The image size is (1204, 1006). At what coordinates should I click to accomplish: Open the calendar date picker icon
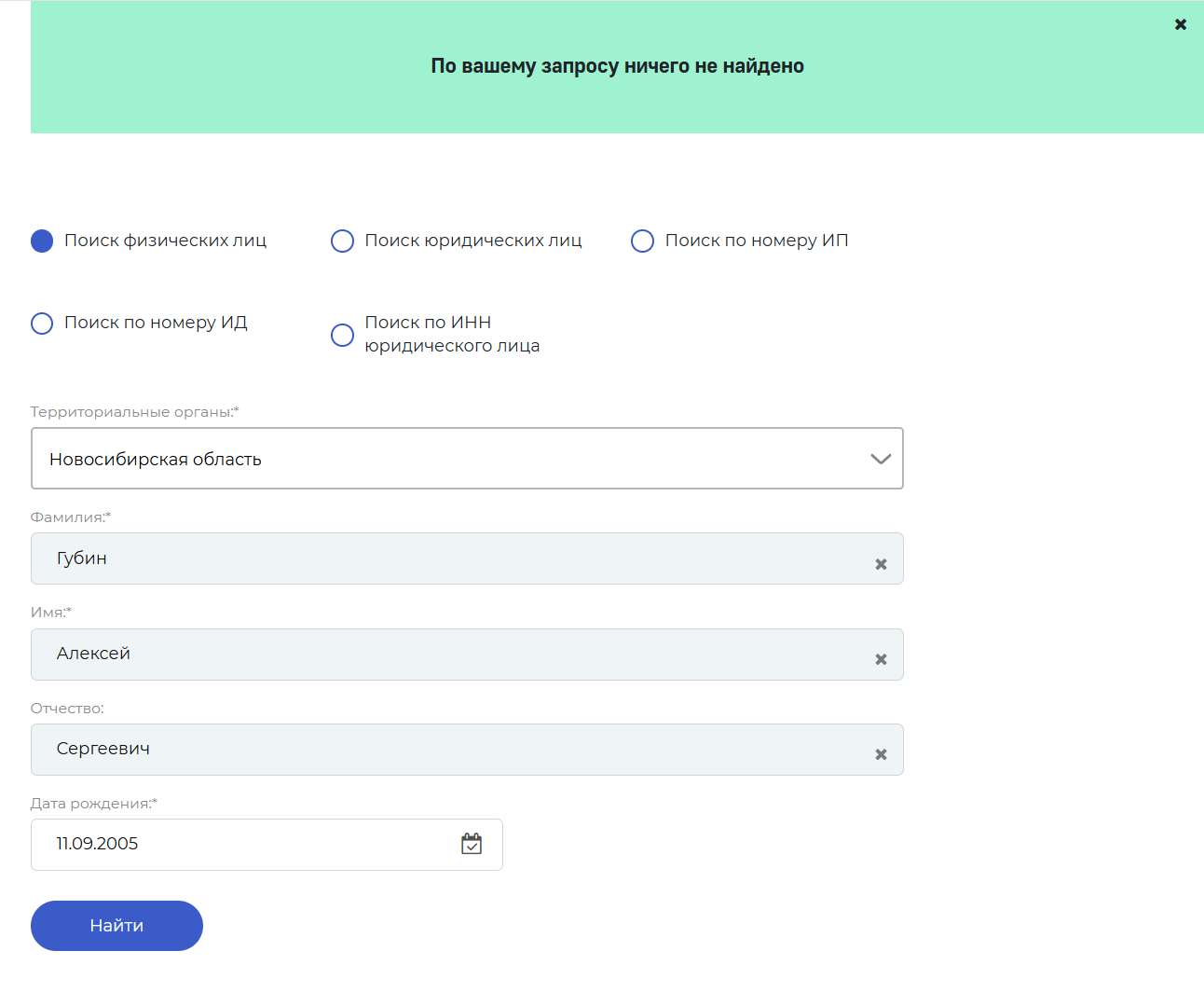click(472, 844)
